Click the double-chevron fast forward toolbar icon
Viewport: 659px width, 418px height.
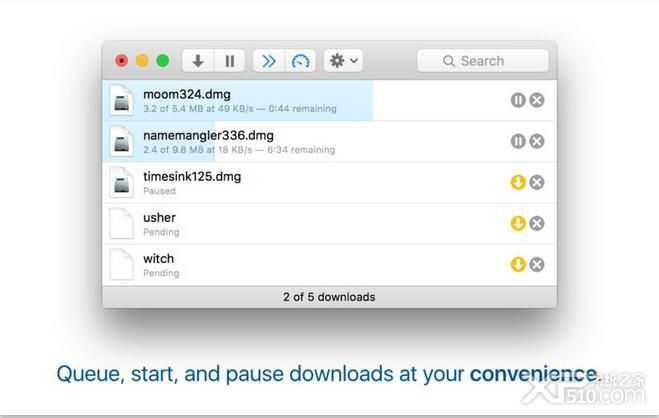pyautogui.click(x=269, y=61)
